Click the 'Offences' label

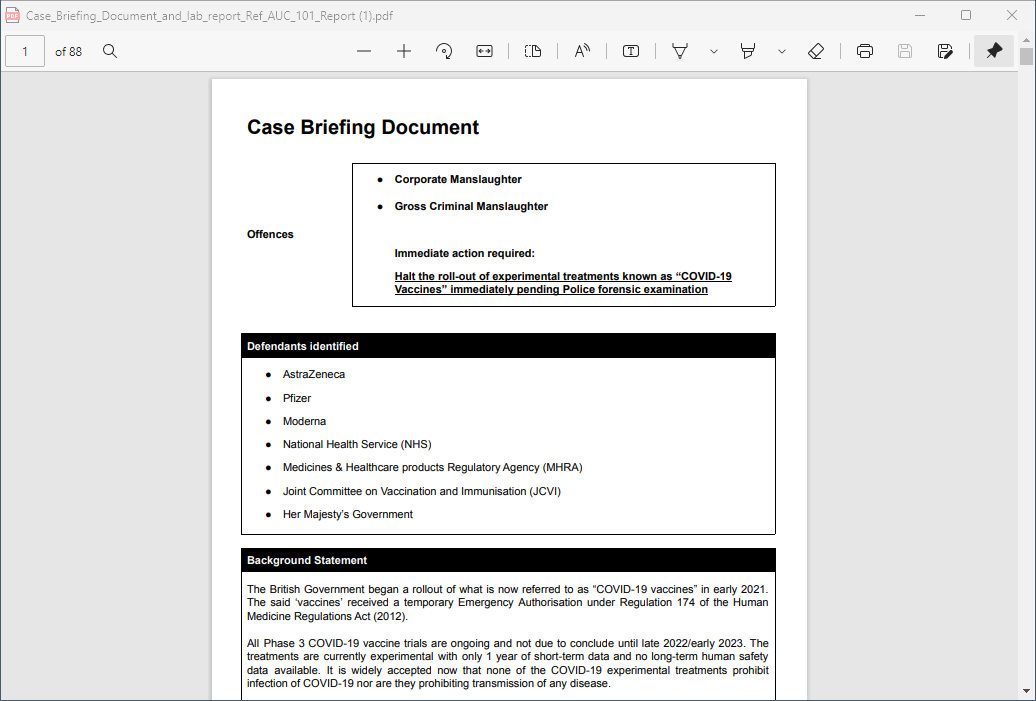(270, 235)
